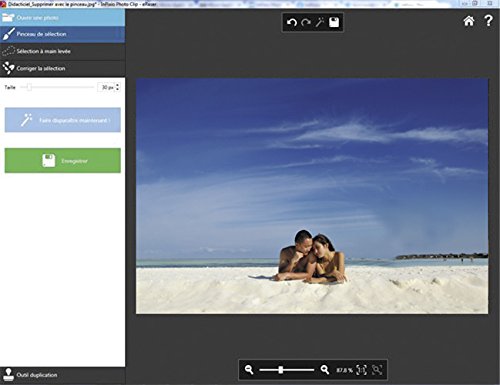Image resolution: width=500 pixels, height=385 pixels.
Task: Select the Pinceau de sélection tool
Action: coord(63,34)
